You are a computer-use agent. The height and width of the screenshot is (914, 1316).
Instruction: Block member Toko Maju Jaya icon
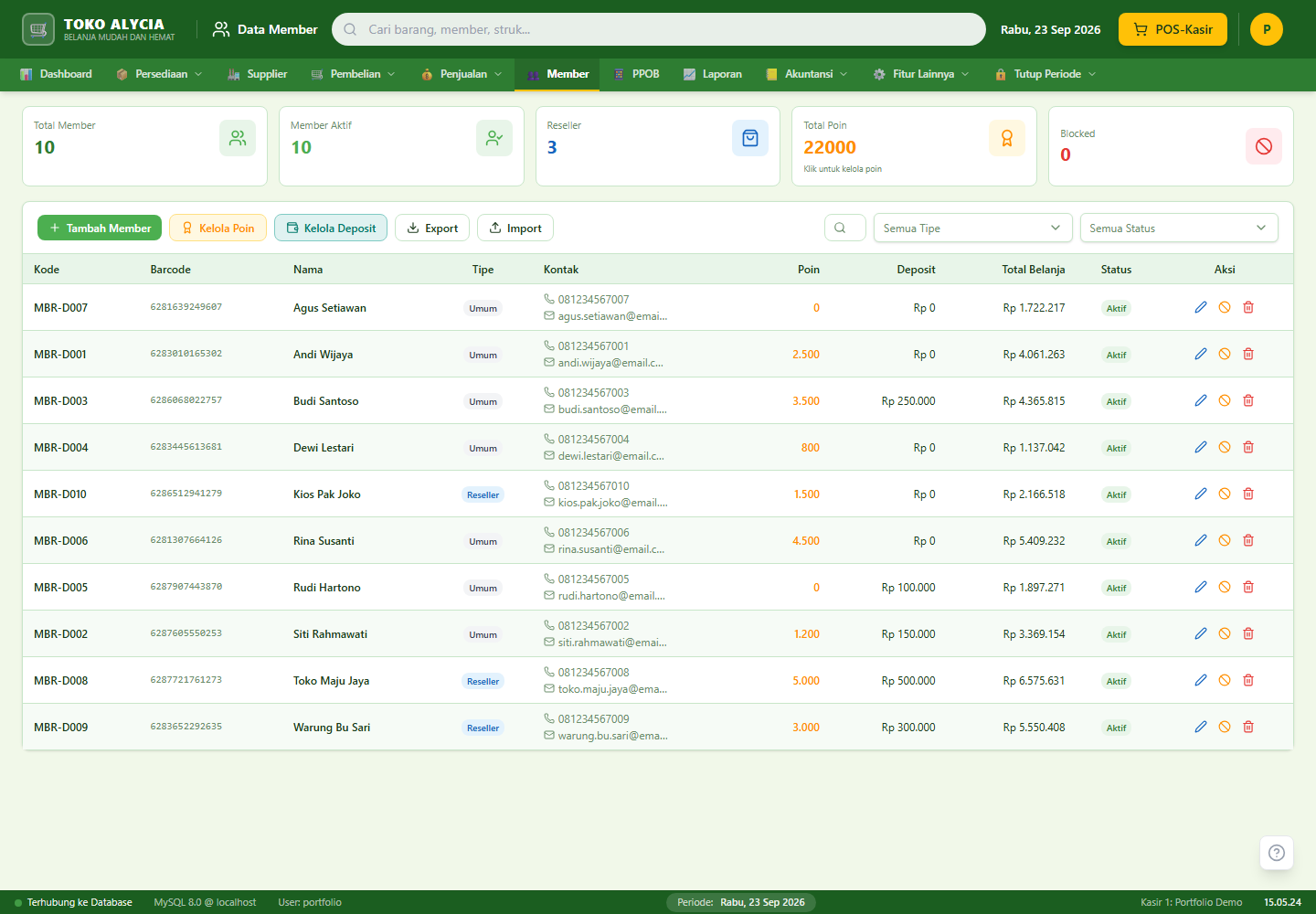pos(1225,680)
